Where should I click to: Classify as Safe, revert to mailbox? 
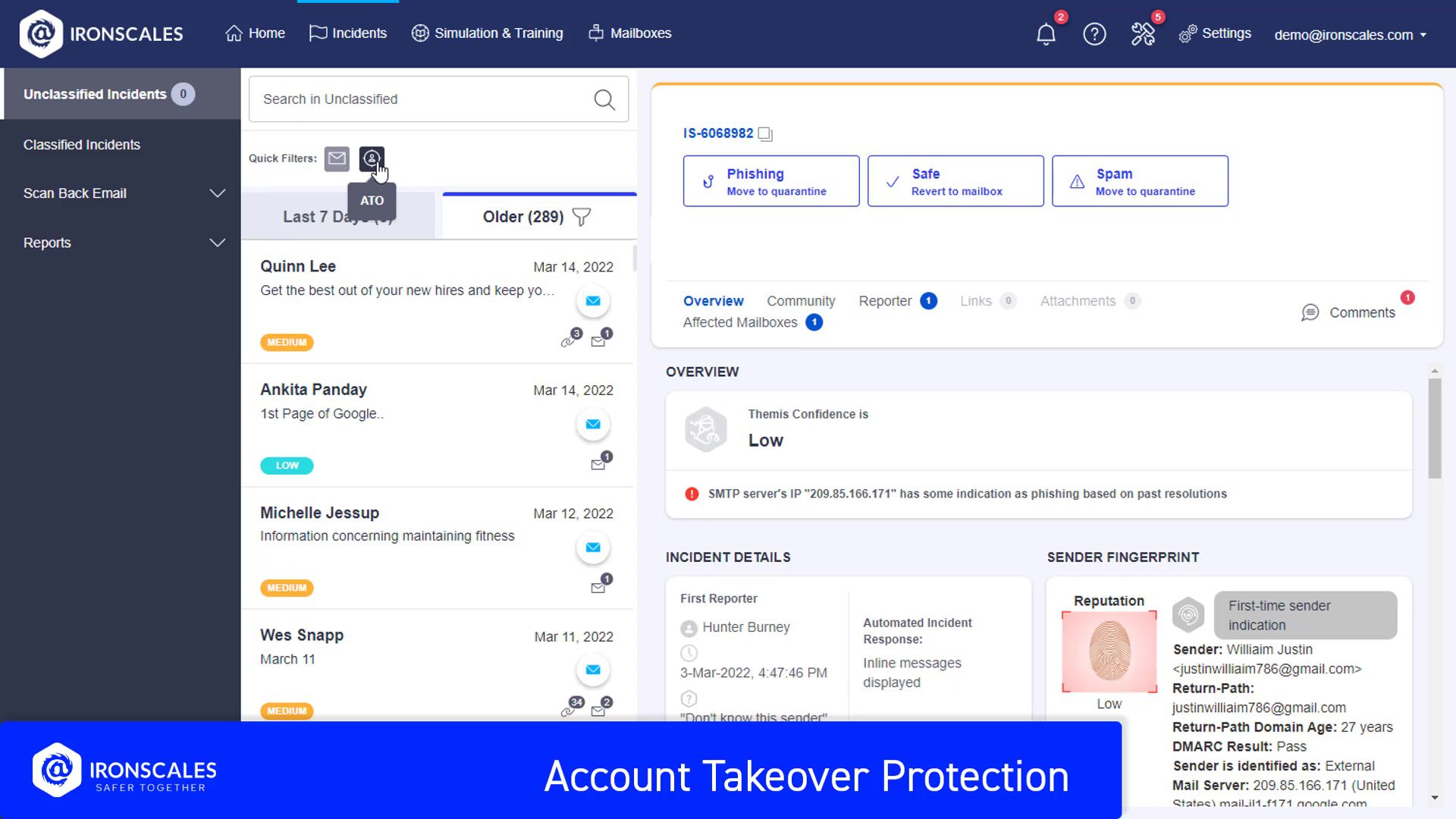[x=955, y=181]
